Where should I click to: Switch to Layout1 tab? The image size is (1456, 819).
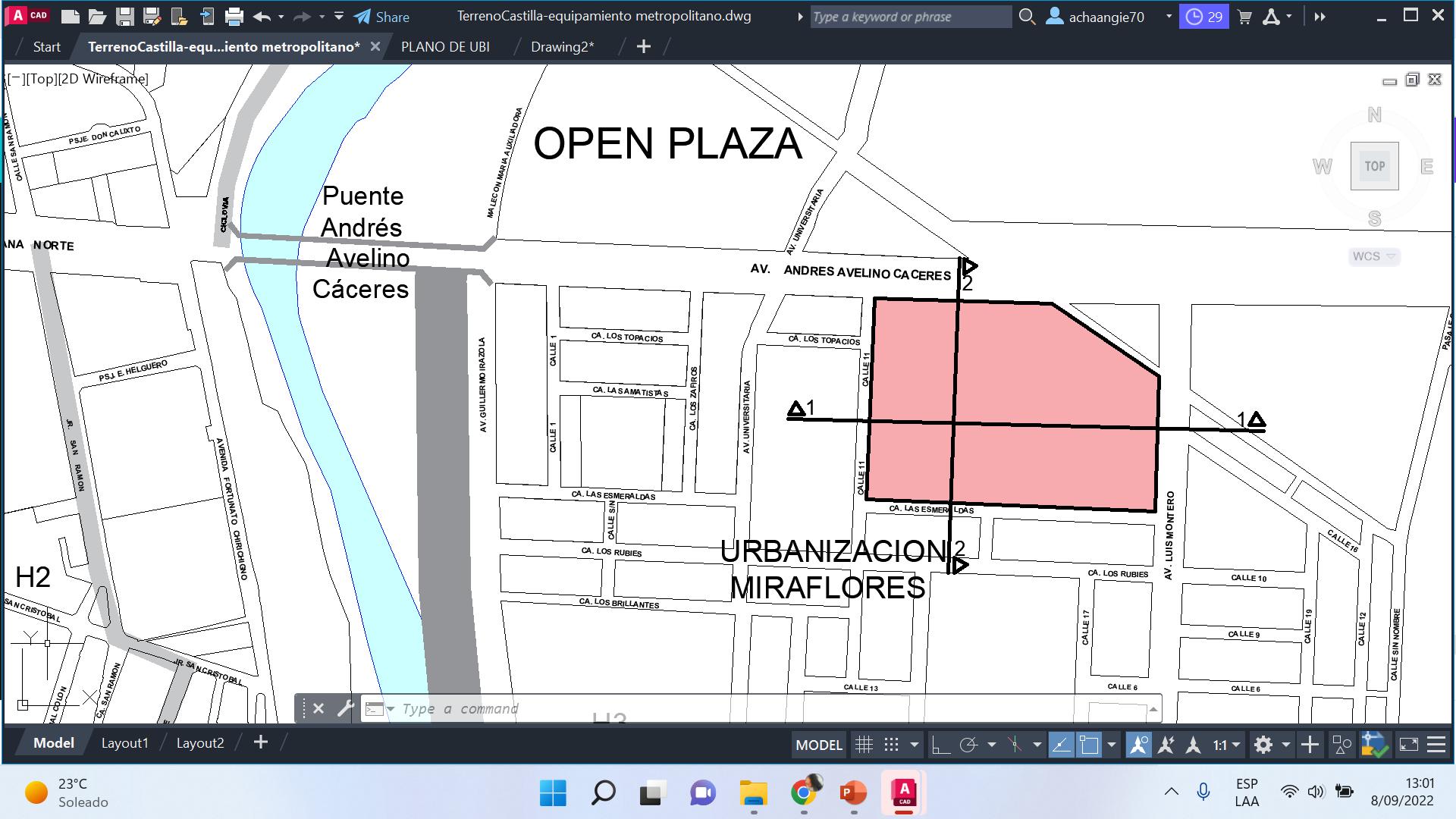[124, 743]
